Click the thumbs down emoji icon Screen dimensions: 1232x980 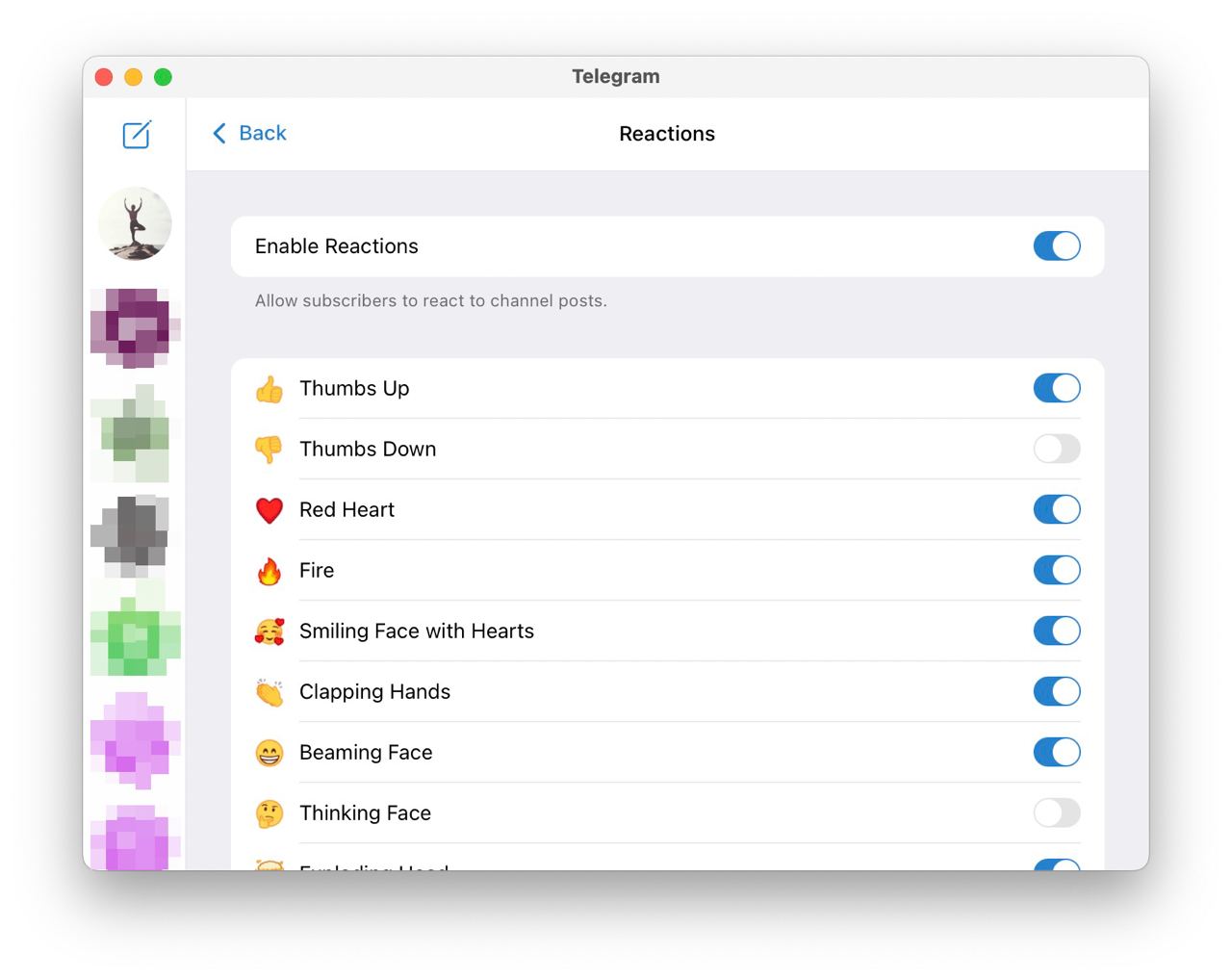269,450
